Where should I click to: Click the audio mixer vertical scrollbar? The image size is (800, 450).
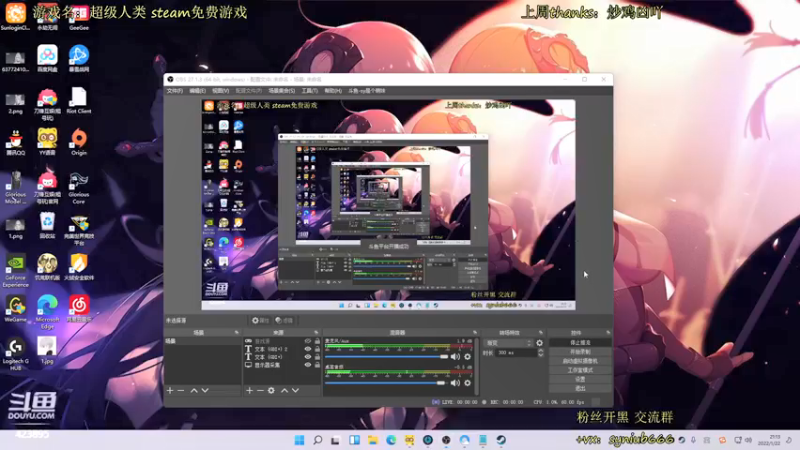(x=477, y=366)
